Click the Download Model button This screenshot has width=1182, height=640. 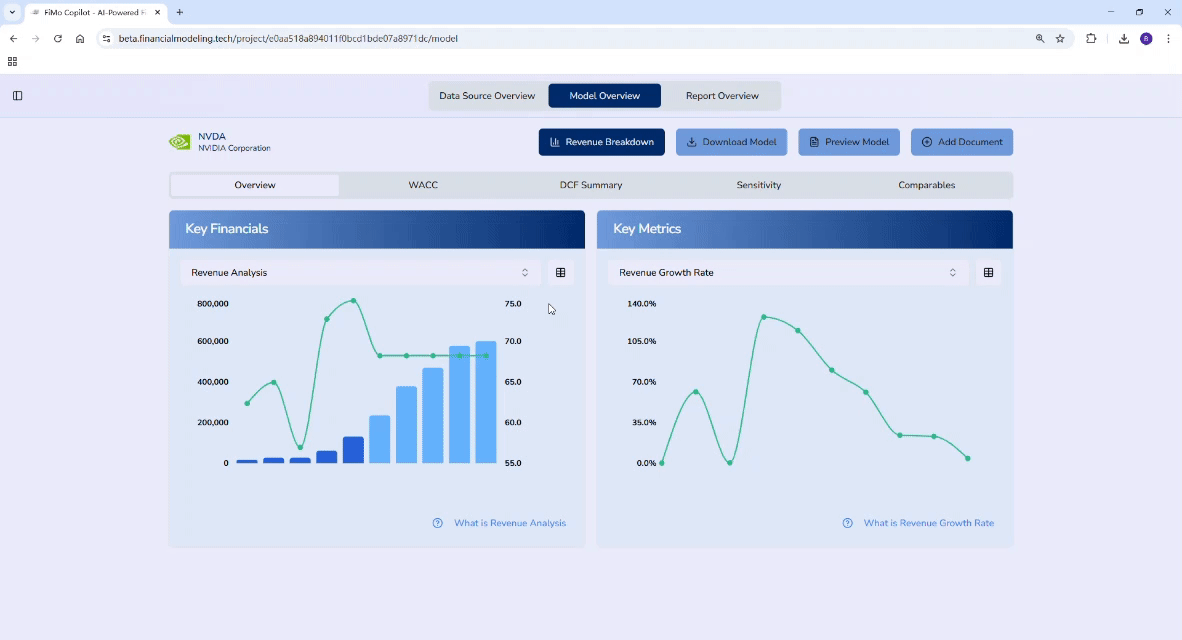tap(731, 142)
